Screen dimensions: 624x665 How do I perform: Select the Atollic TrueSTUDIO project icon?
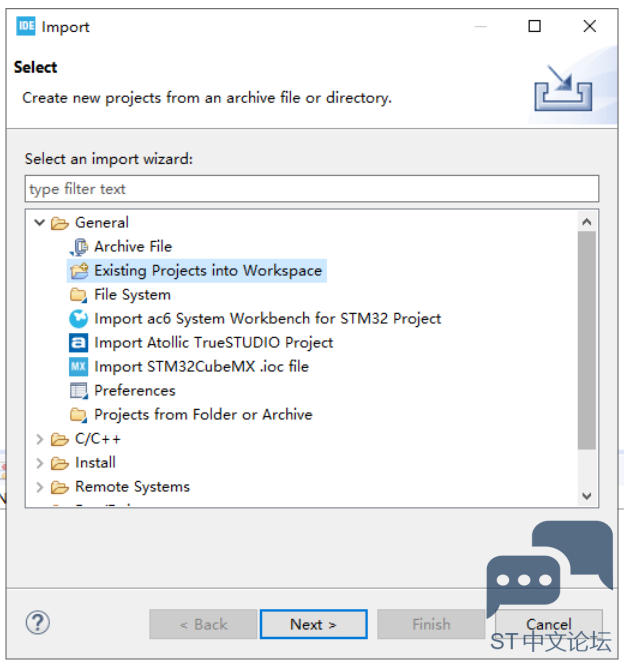78,343
